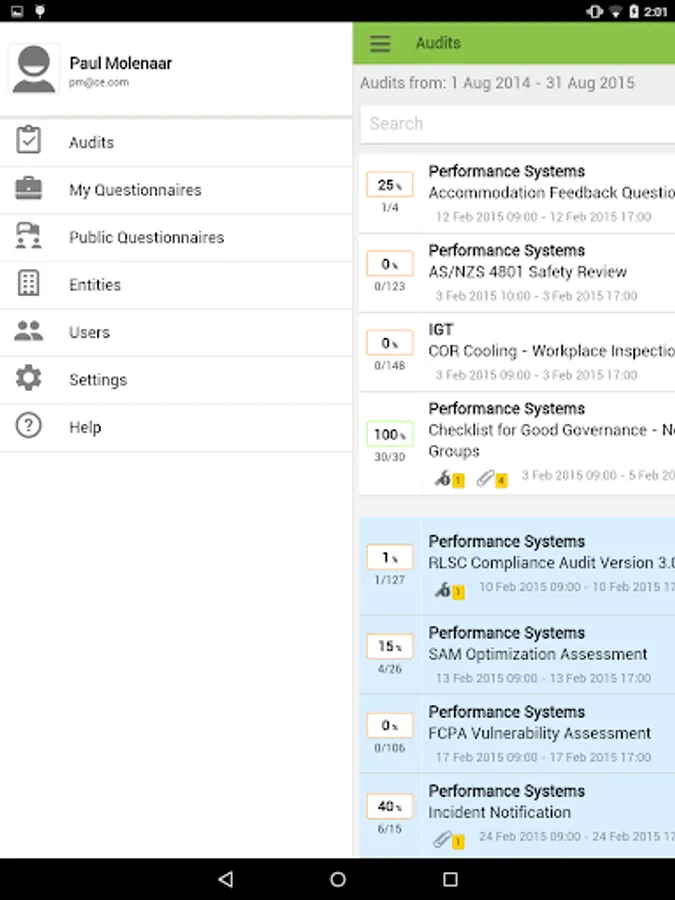Tap the Public Questionnaires icon

tap(29, 237)
